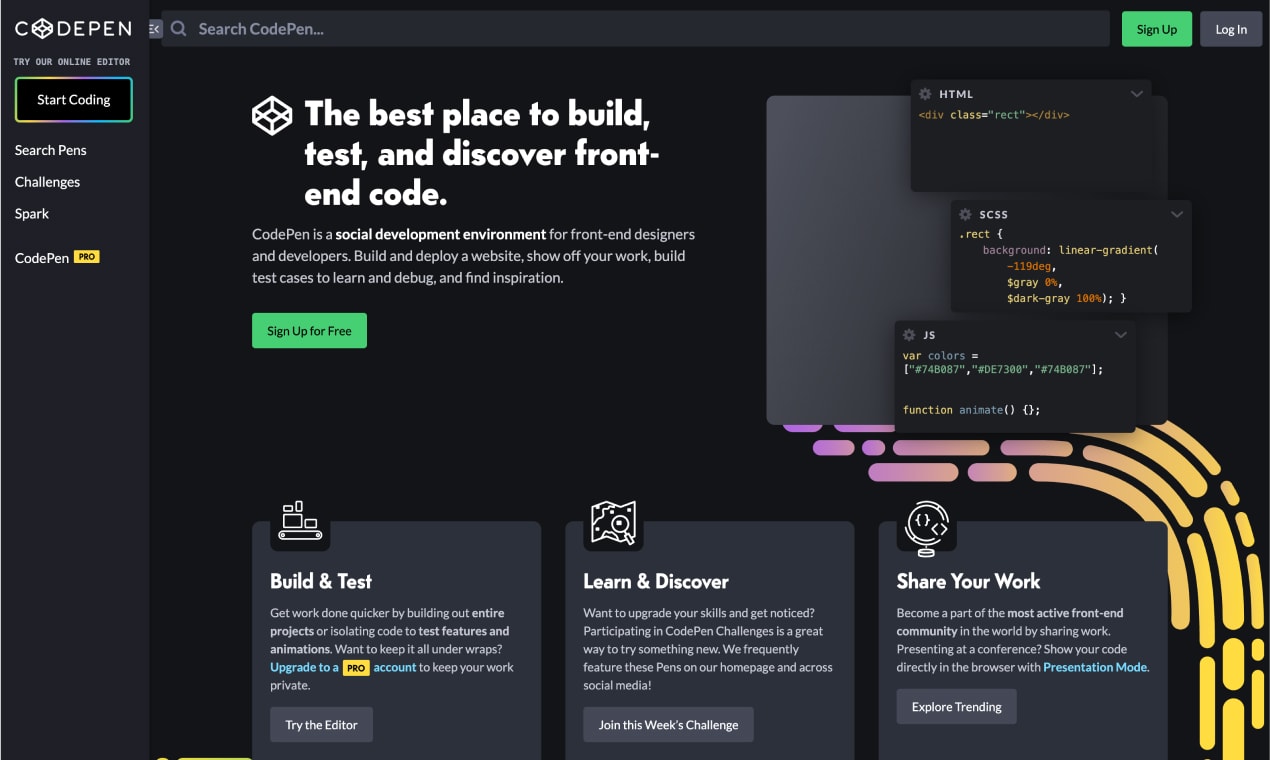Click the 'function animate() {};' code line

click(x=971, y=410)
